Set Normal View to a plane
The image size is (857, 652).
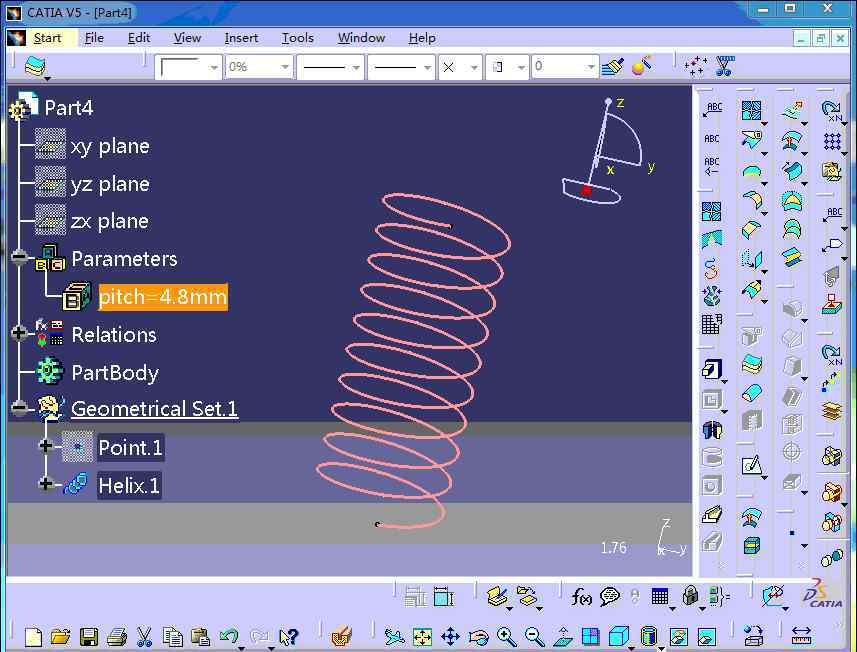pyautogui.click(x=563, y=637)
